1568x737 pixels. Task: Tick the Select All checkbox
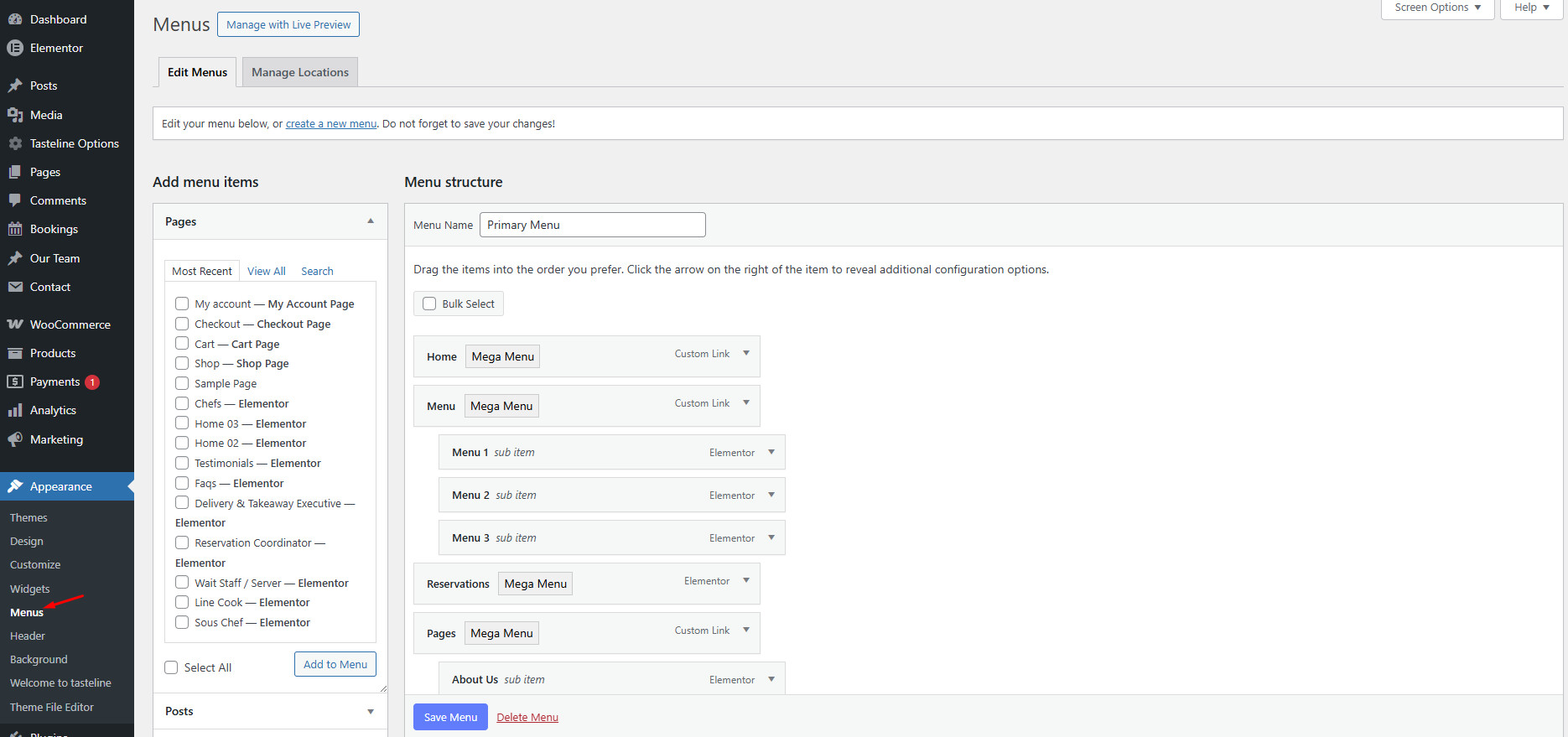171,667
